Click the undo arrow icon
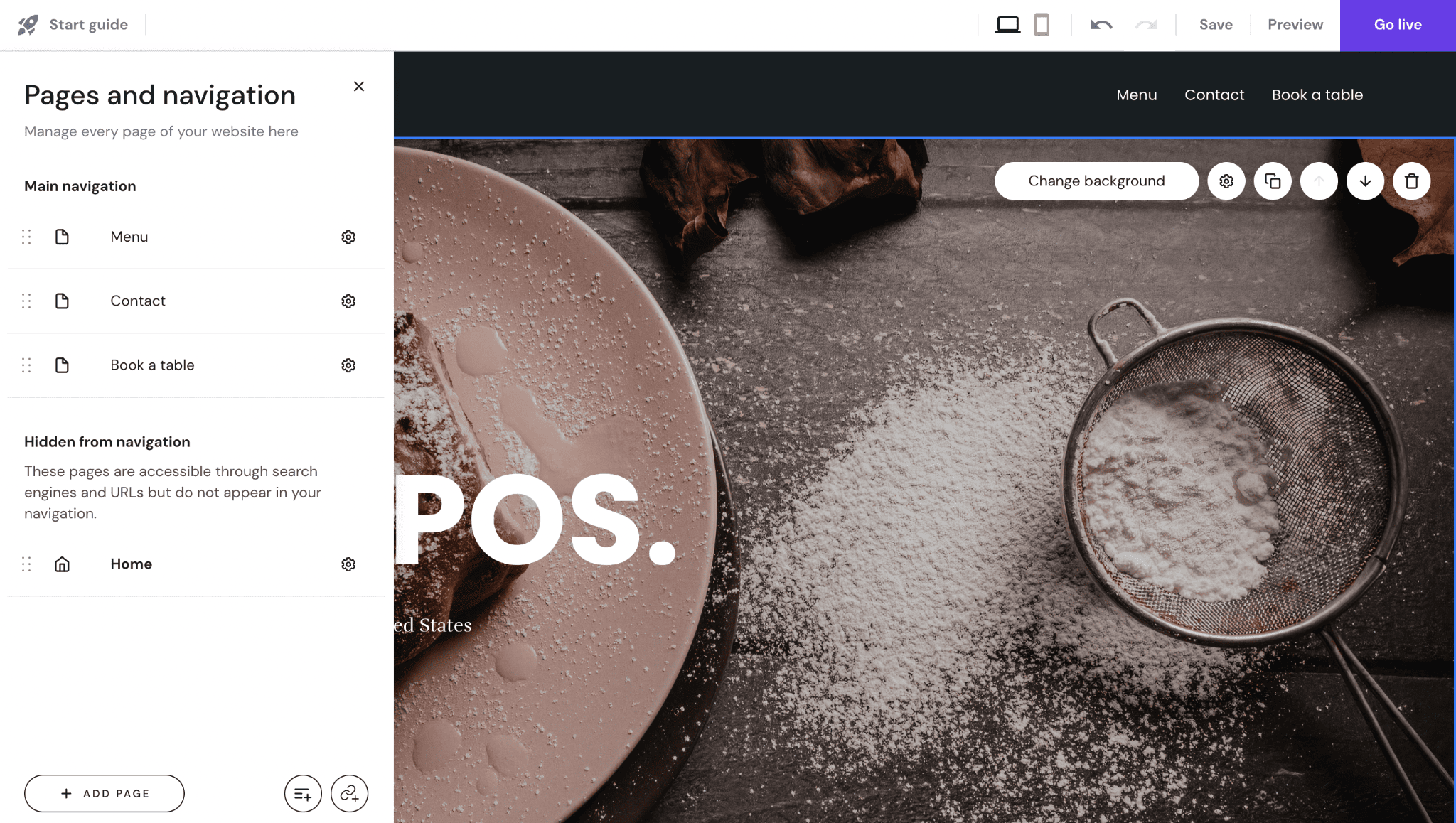 click(x=1101, y=24)
